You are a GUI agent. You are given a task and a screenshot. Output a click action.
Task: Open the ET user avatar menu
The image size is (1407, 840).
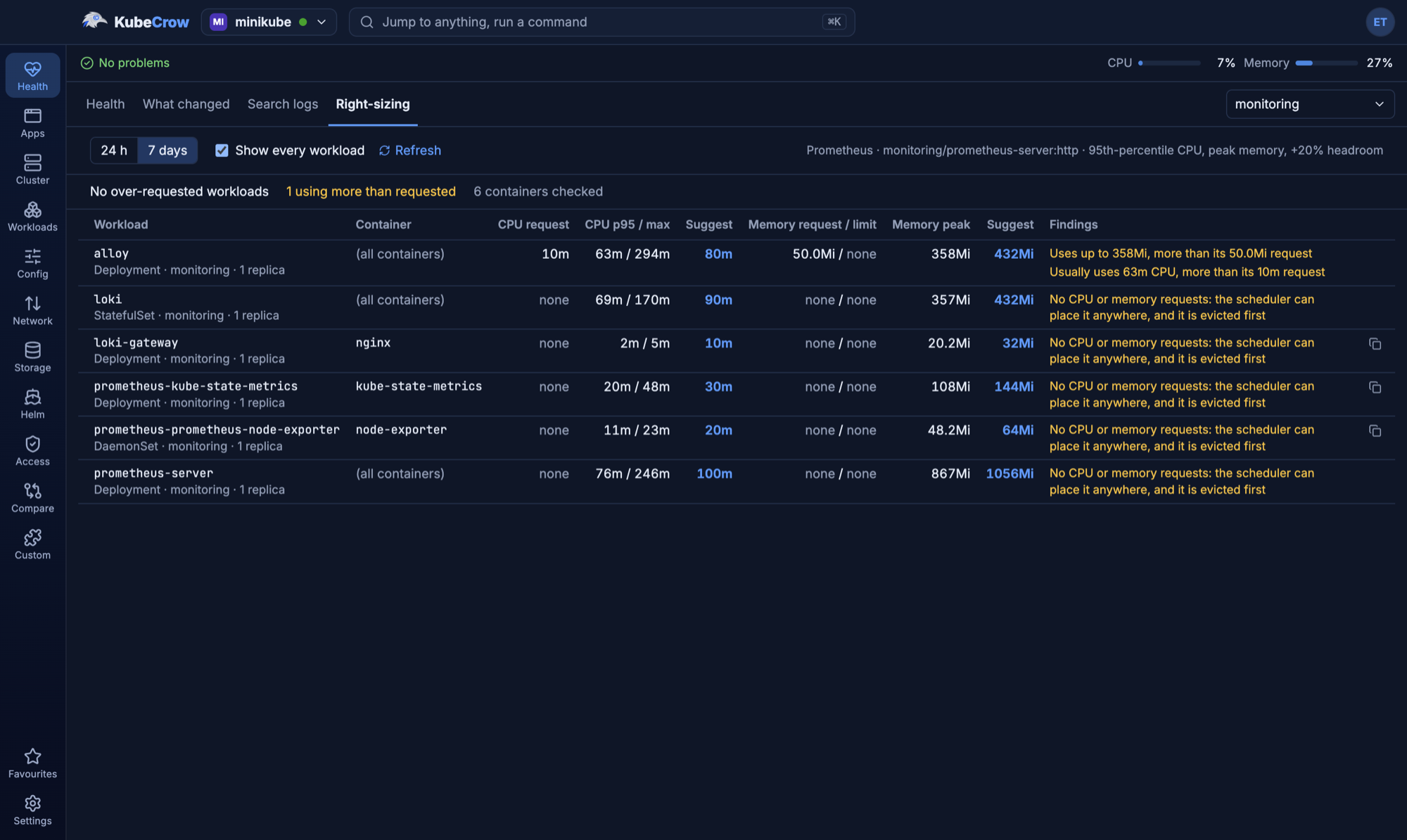[x=1380, y=22]
